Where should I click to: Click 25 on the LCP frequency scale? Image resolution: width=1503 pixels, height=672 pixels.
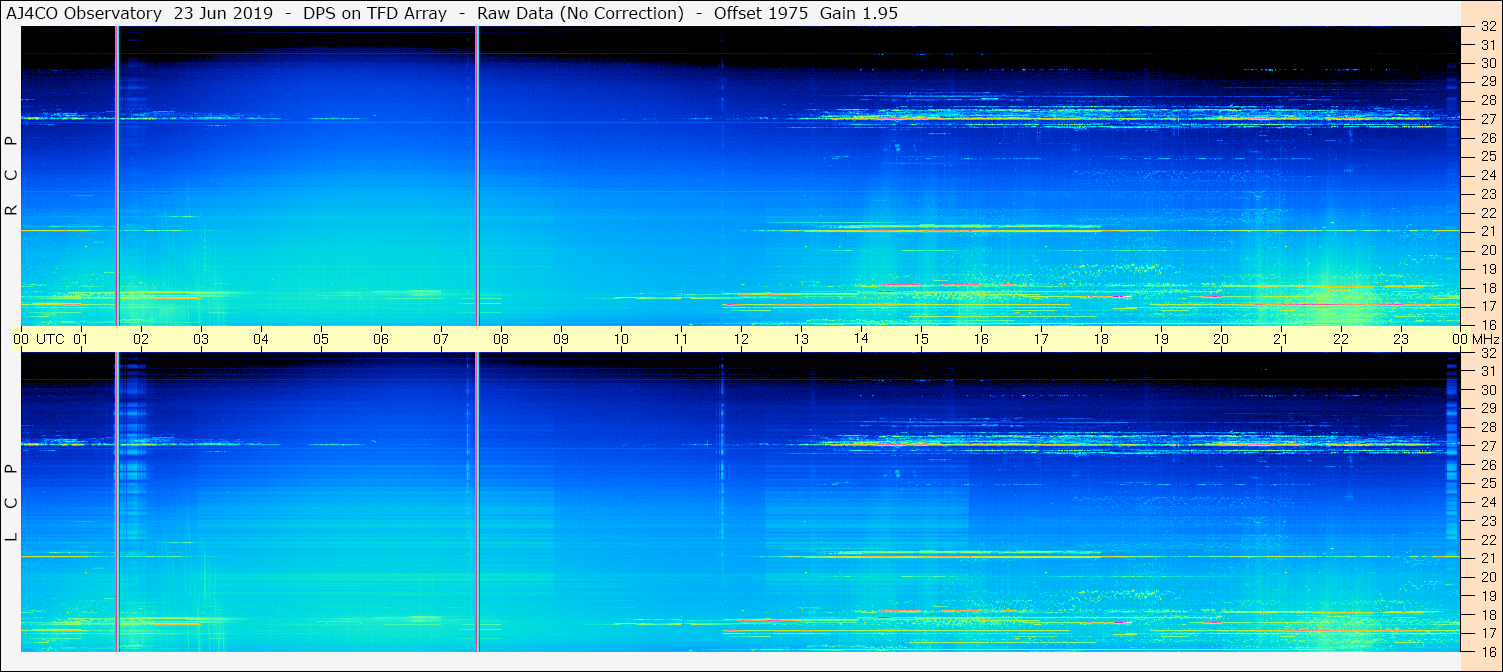click(1488, 483)
